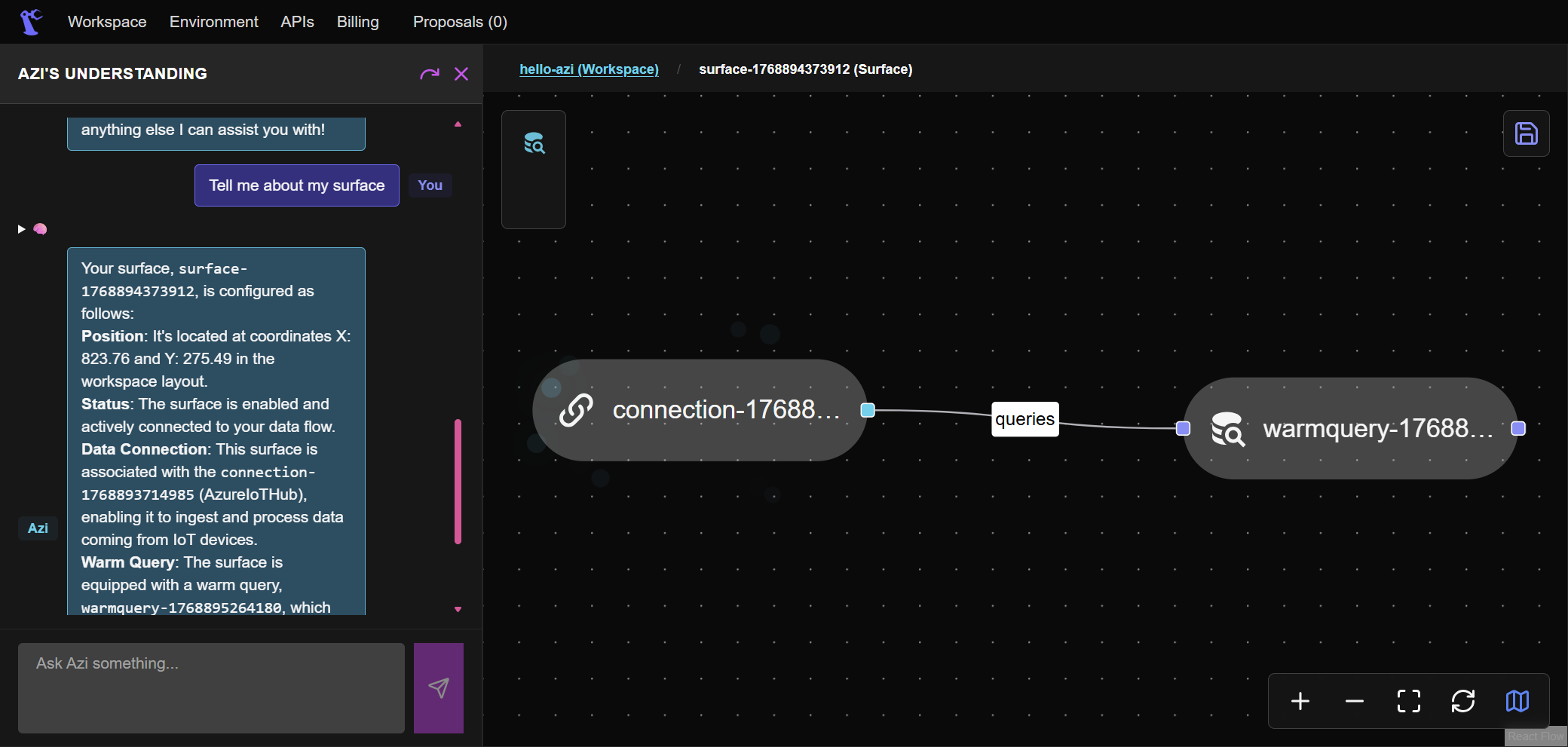
Task: Open the Workspace menu
Action: pos(107,22)
